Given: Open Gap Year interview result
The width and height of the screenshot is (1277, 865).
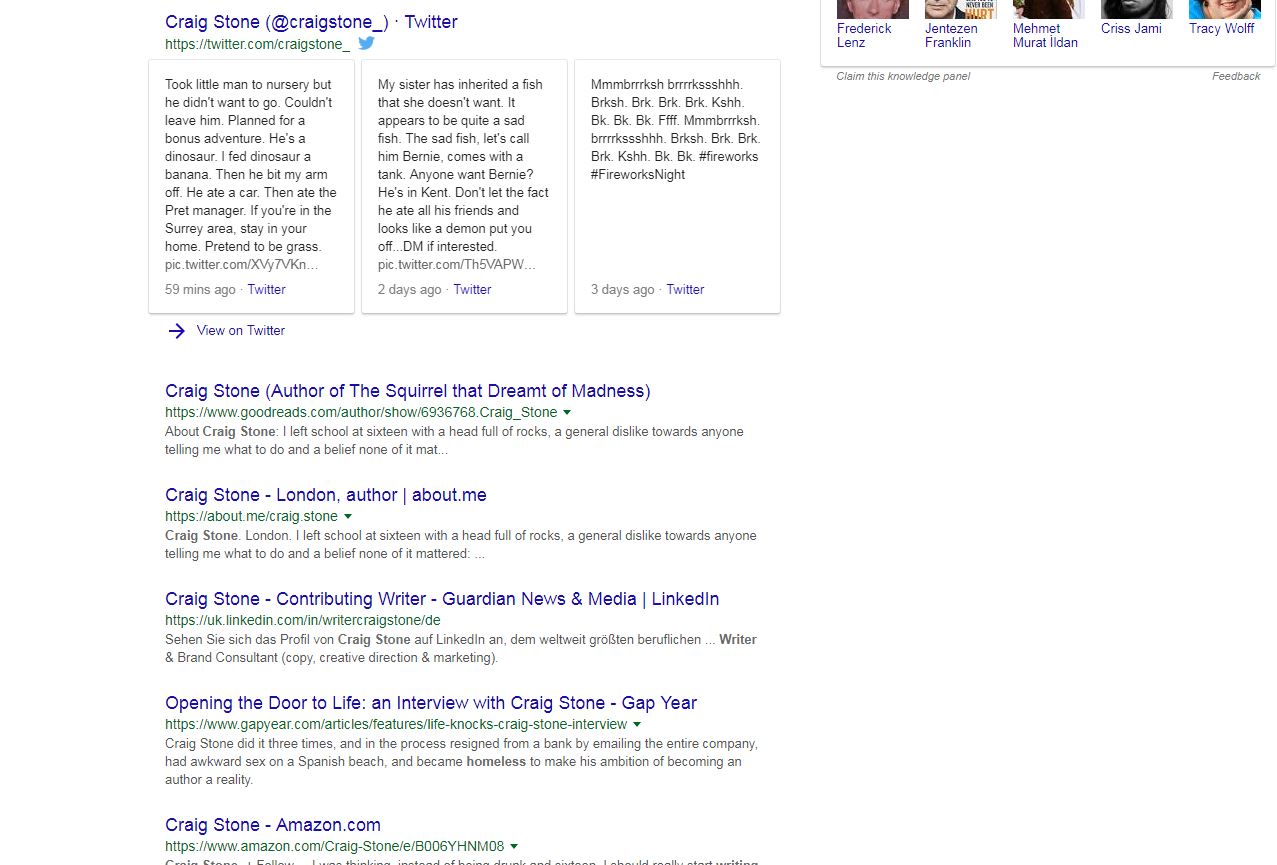Looking at the screenshot, I should point(431,703).
